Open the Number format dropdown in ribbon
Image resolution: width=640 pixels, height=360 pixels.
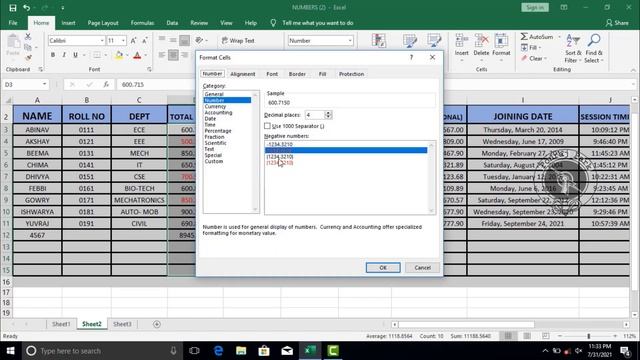(x=350, y=40)
